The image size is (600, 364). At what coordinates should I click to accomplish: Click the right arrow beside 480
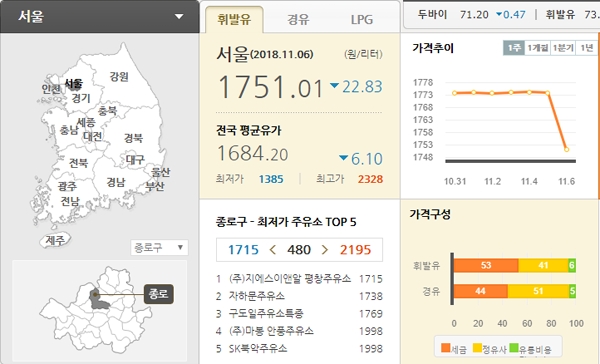[x=324, y=250]
